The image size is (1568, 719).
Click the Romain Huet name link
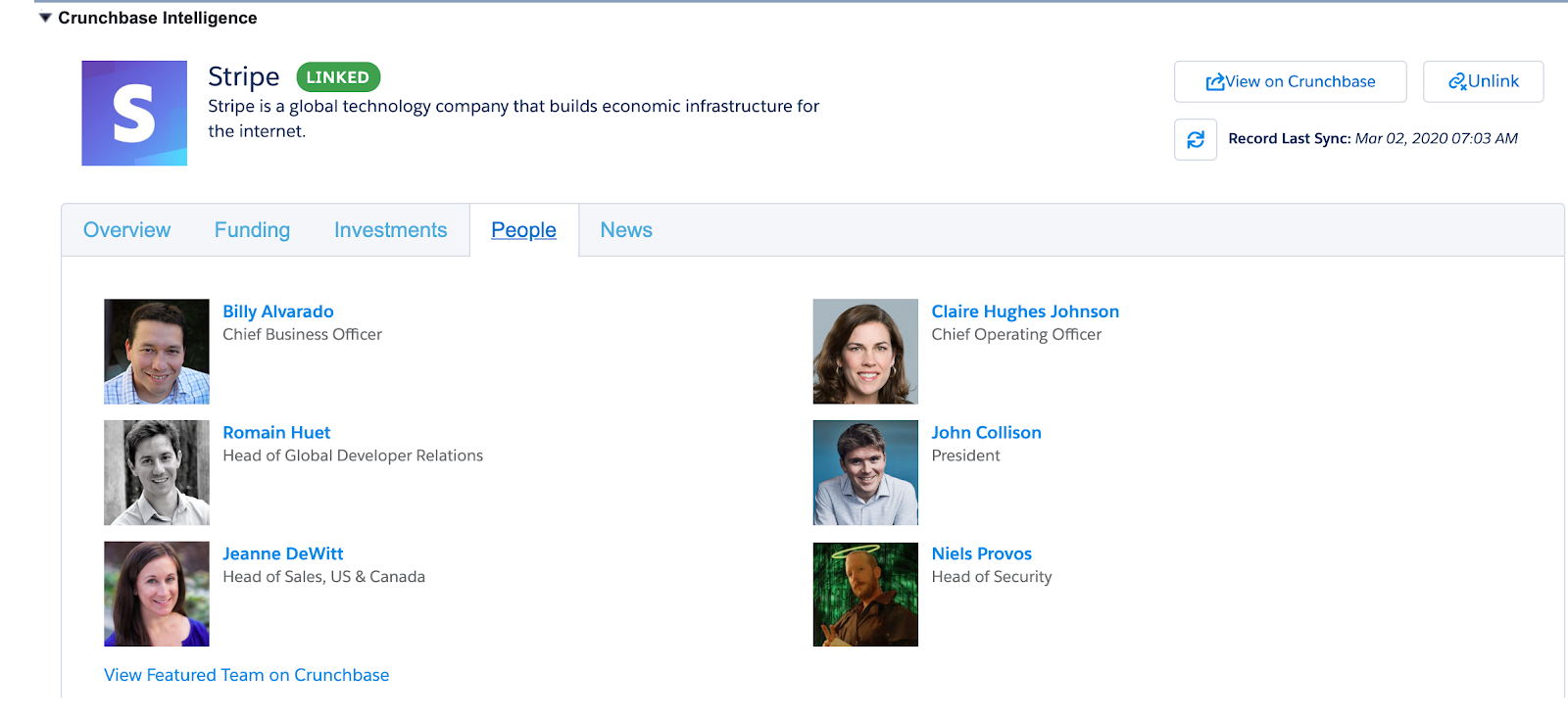click(276, 432)
